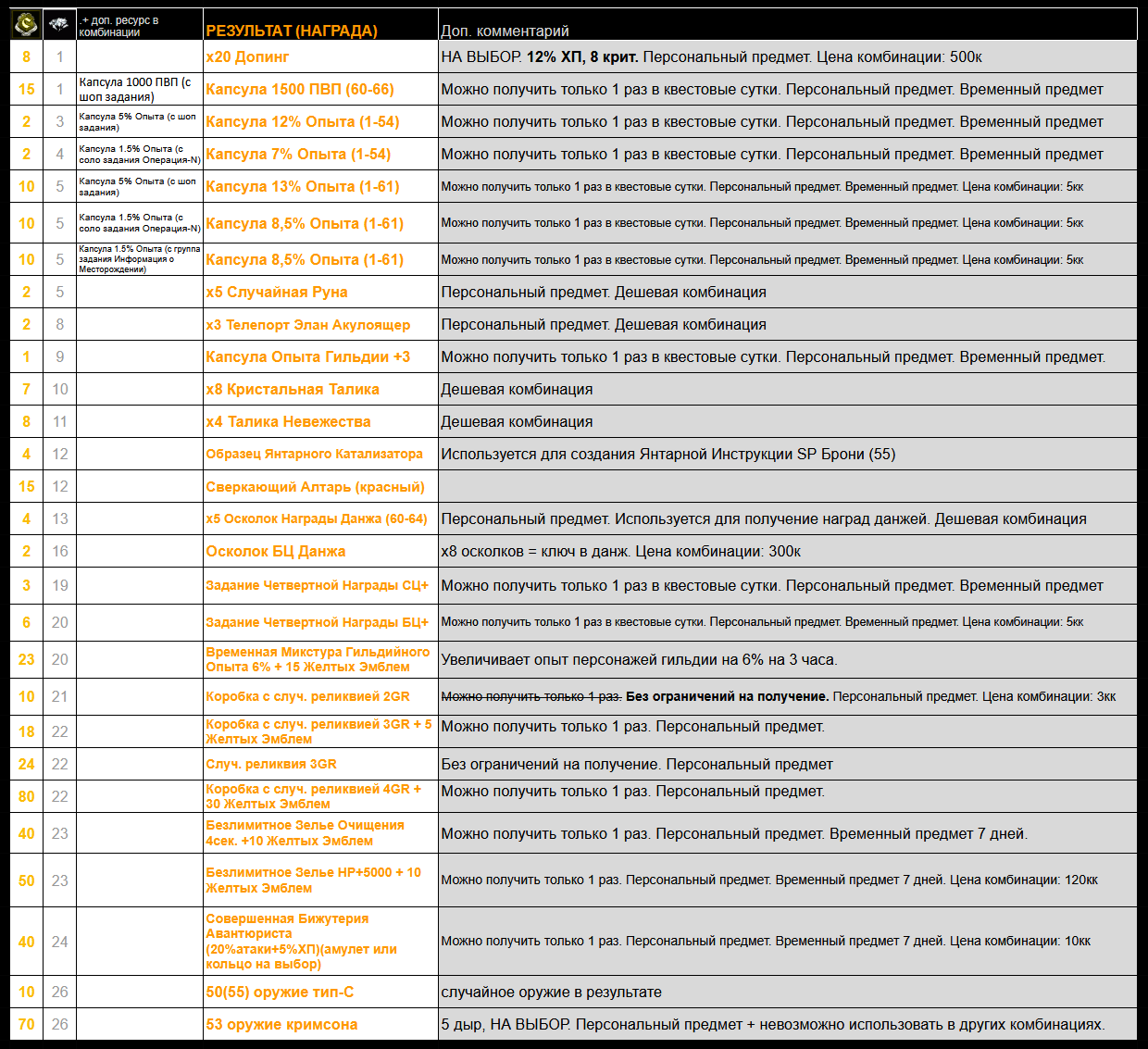1148x1049 pixels.
Task: Select x5 Случайная Руна row title
Action: coord(277,292)
